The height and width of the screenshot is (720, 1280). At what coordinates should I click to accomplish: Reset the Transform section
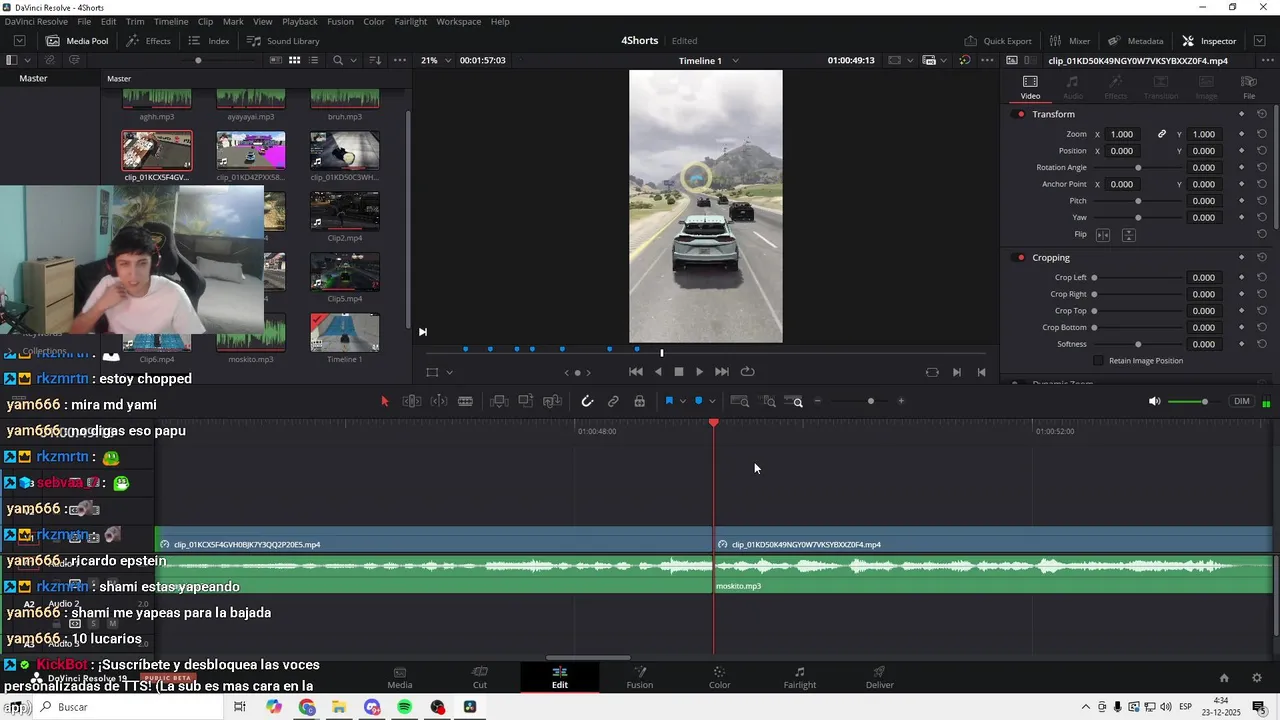[x=1262, y=114]
